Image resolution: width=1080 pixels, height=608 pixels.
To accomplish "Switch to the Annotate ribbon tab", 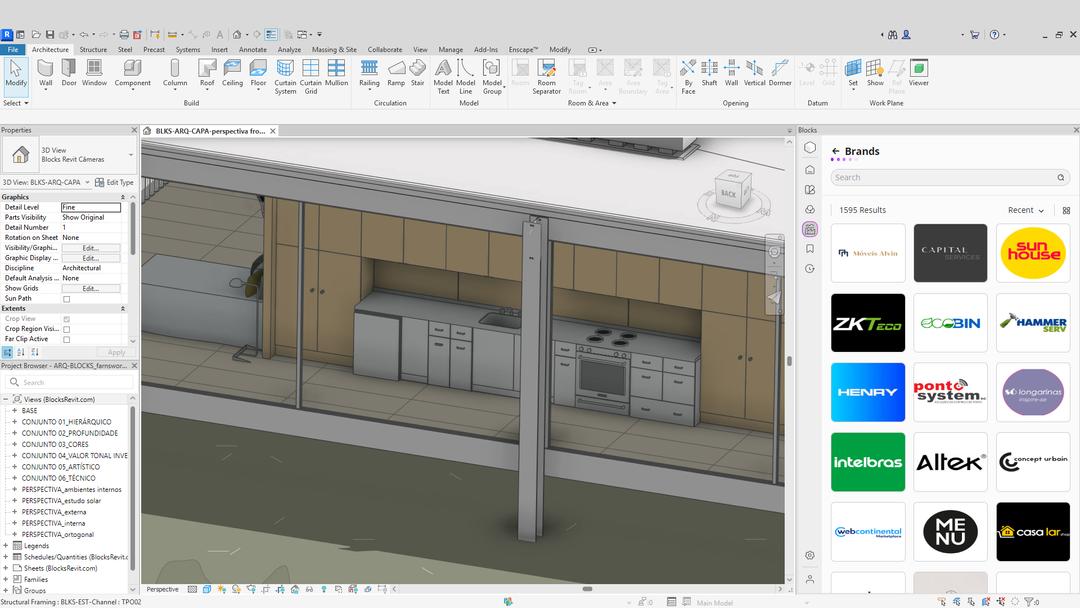I will [x=253, y=49].
